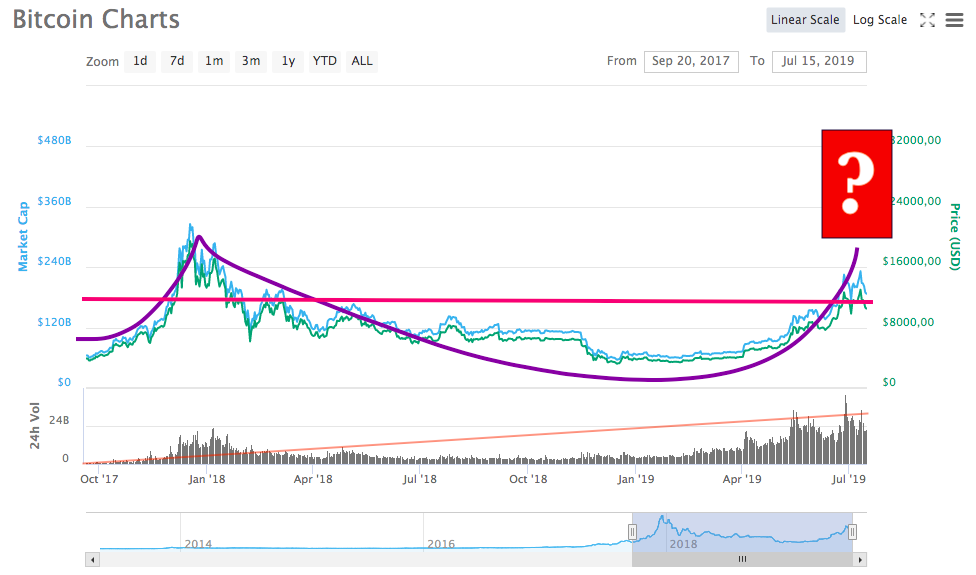976x575 pixels.
Task: Click the $120B axis label
Action: coord(54,322)
